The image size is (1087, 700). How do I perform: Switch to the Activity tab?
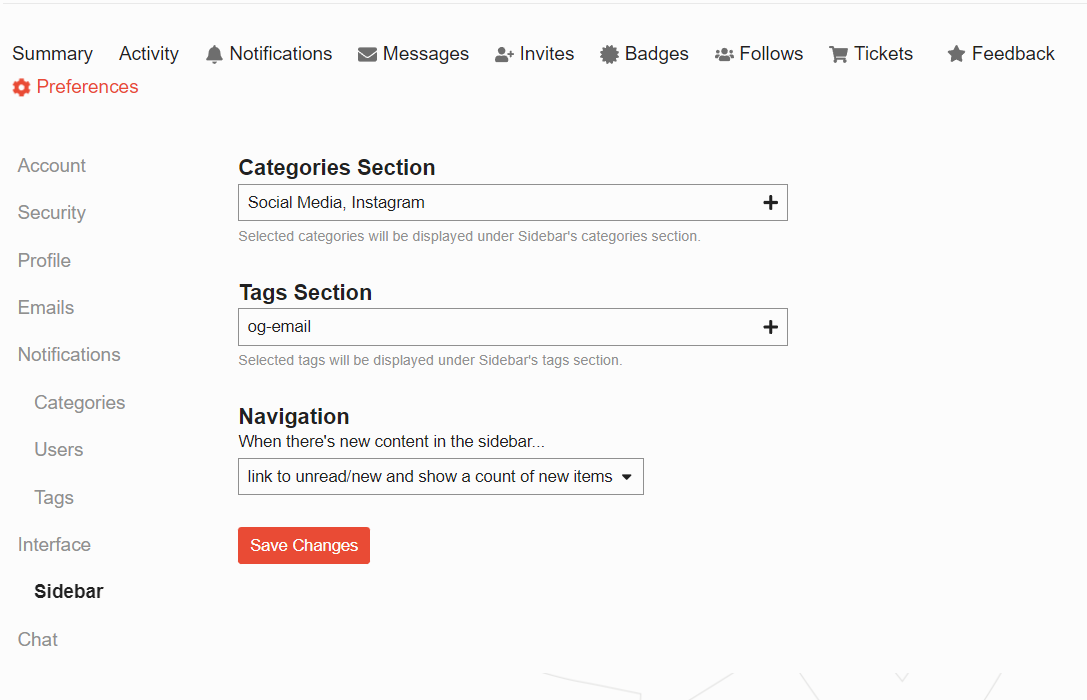149,53
